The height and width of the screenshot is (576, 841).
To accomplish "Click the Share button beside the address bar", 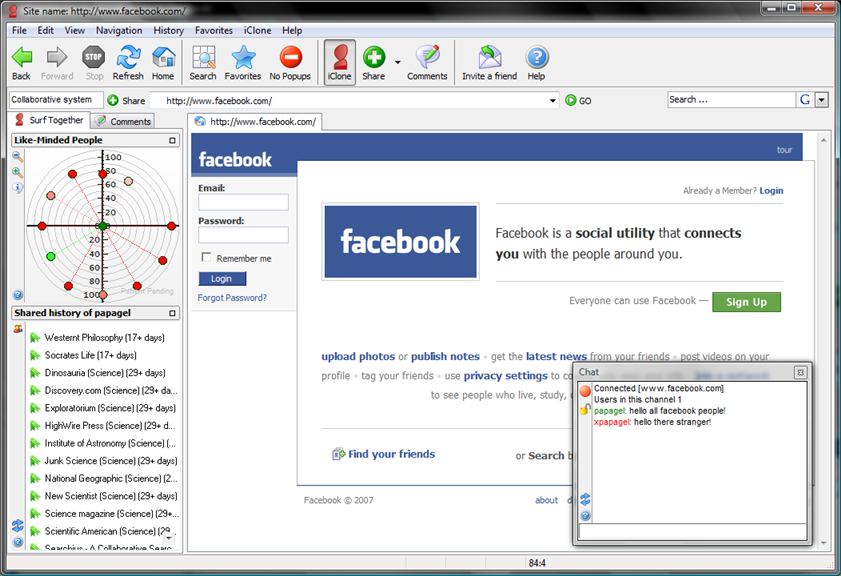I will pos(127,100).
